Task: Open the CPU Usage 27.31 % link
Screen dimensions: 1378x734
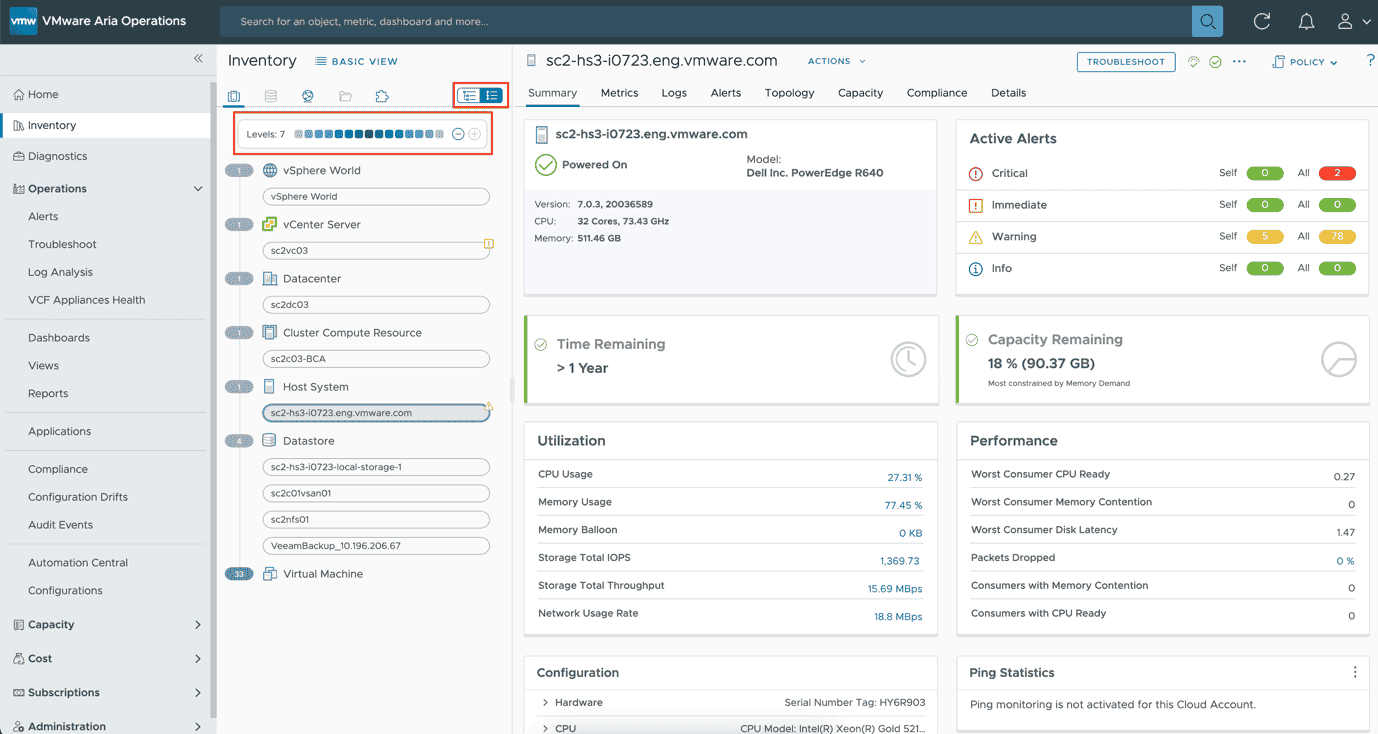Action: pos(904,478)
